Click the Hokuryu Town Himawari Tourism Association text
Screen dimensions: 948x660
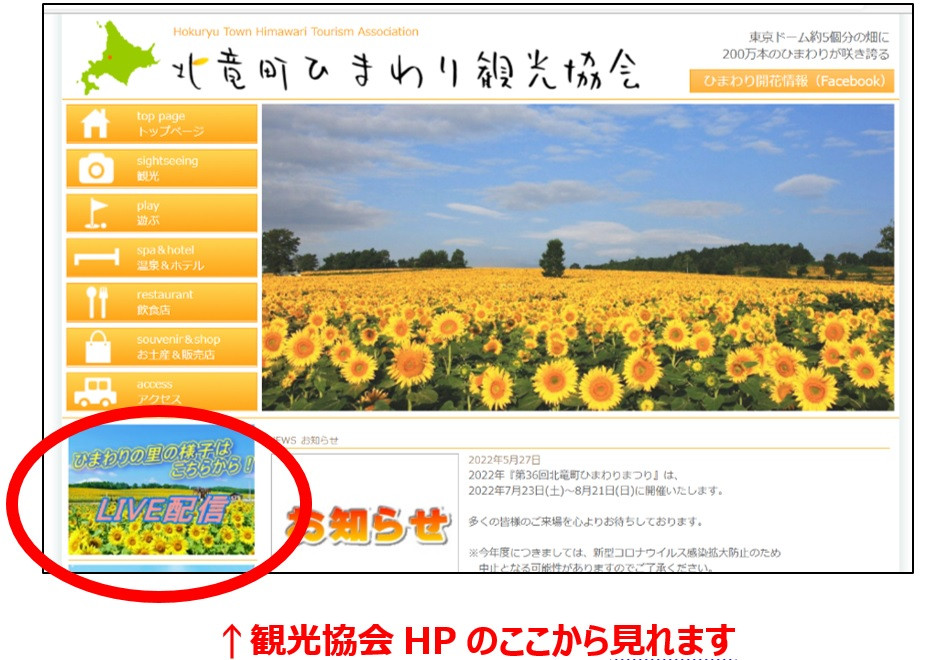coord(296,31)
